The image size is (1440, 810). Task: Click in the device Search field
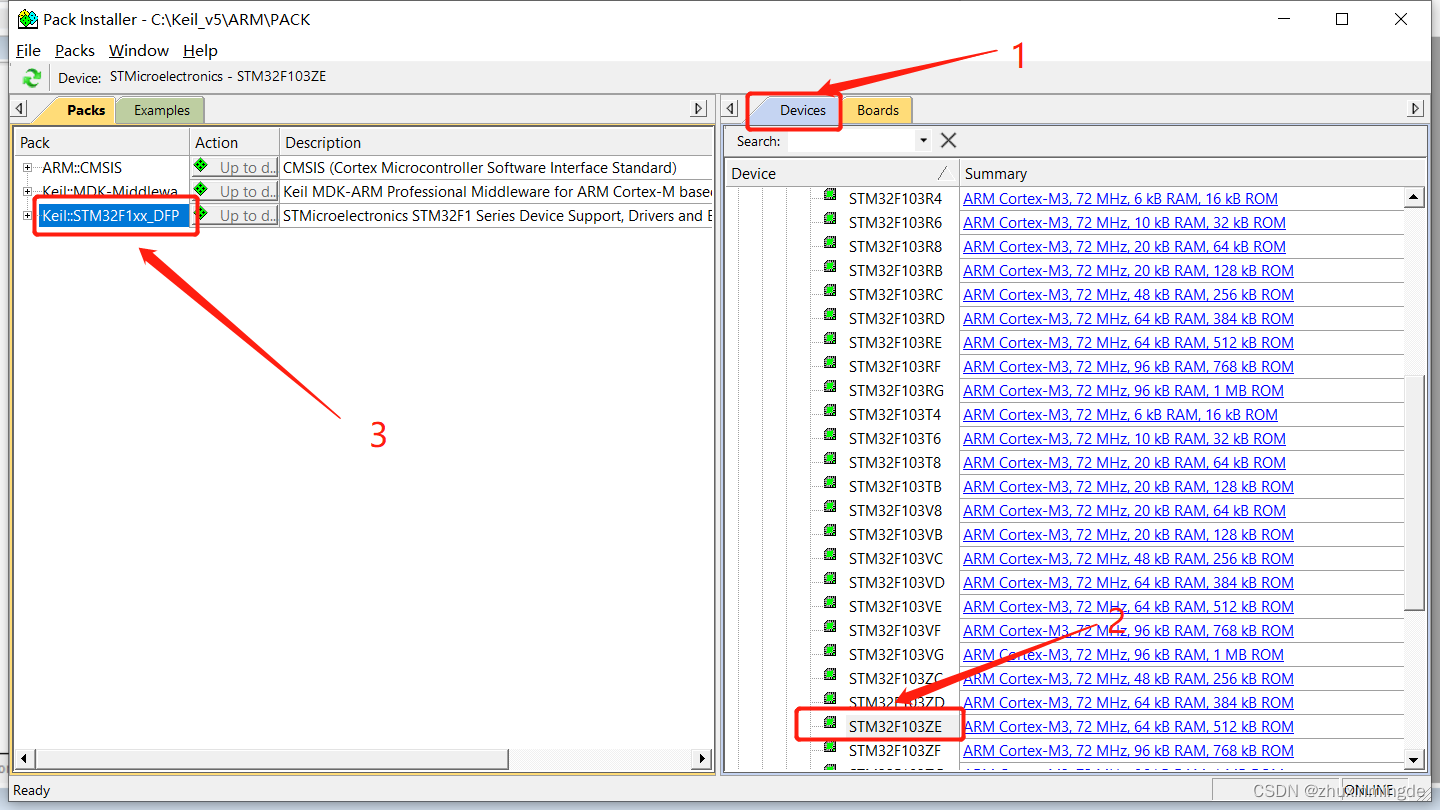pos(851,141)
